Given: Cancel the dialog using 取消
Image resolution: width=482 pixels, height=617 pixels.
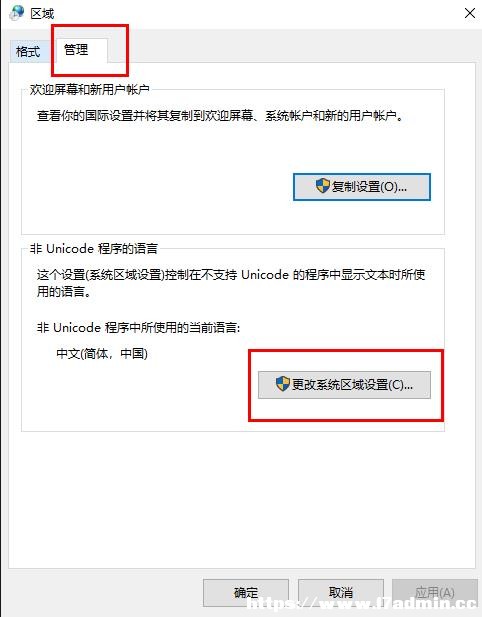Looking at the screenshot, I should pos(341,593).
